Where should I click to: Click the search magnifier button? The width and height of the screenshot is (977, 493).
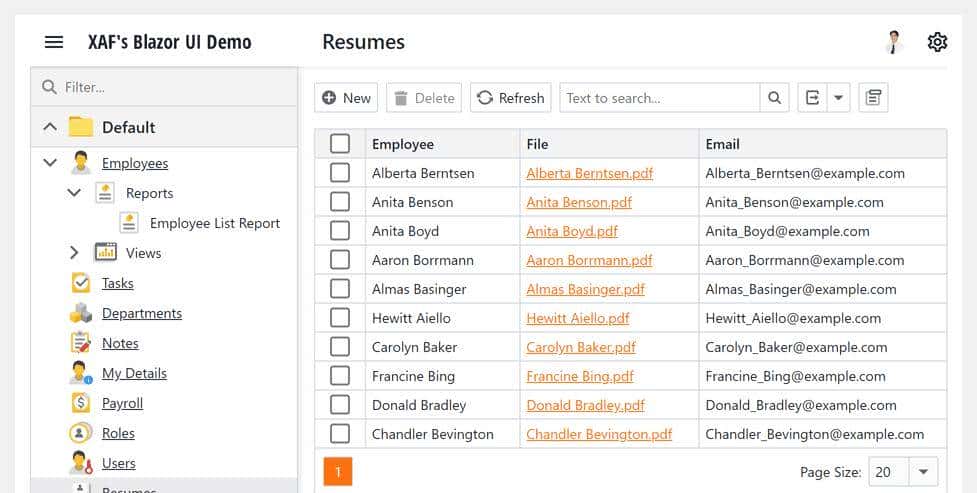point(774,98)
